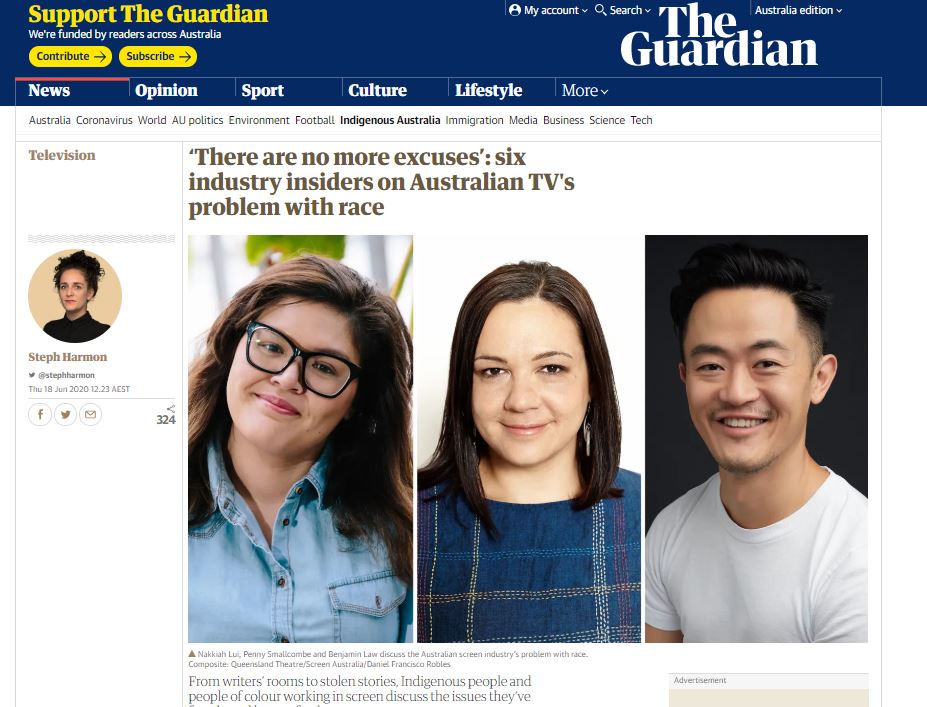927x707 pixels.
Task: Select the Lifestyle section tab
Action: pyautogui.click(x=488, y=90)
